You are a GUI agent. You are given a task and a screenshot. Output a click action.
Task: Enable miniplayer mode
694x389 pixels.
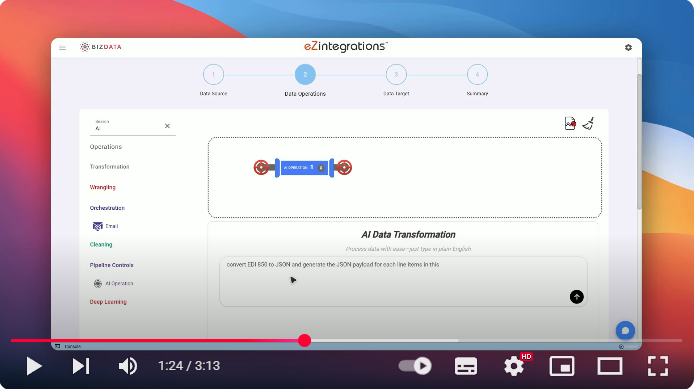[562, 366]
